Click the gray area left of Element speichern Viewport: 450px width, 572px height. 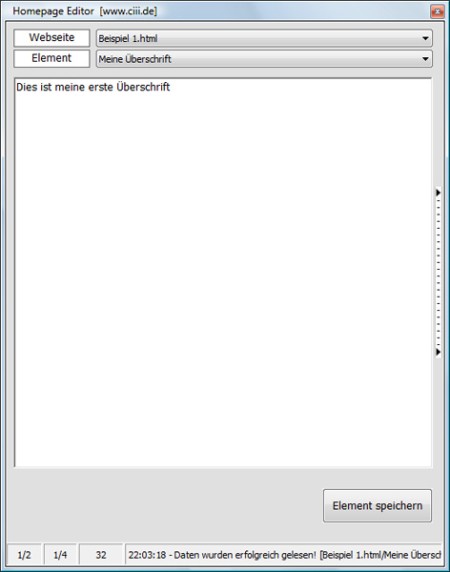pos(168,506)
